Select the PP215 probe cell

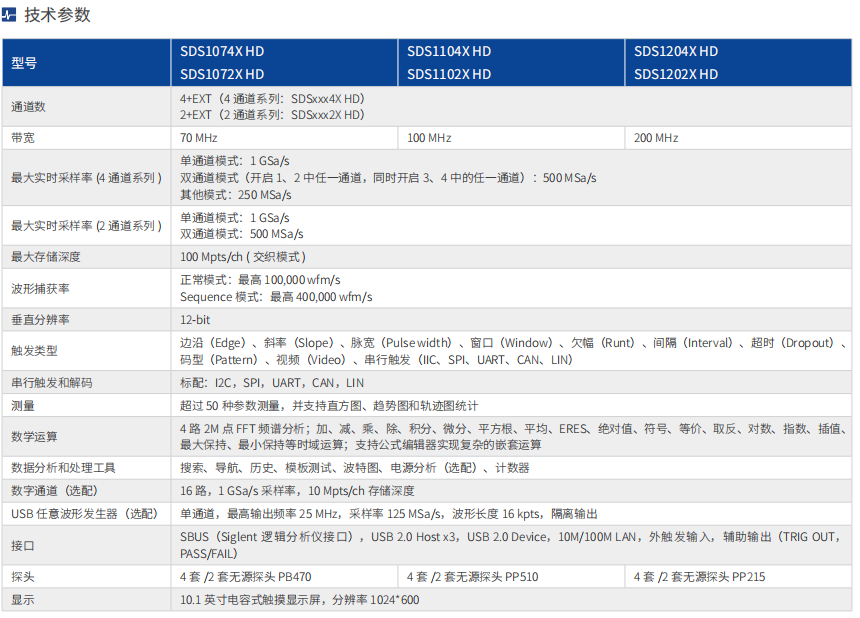click(700, 577)
